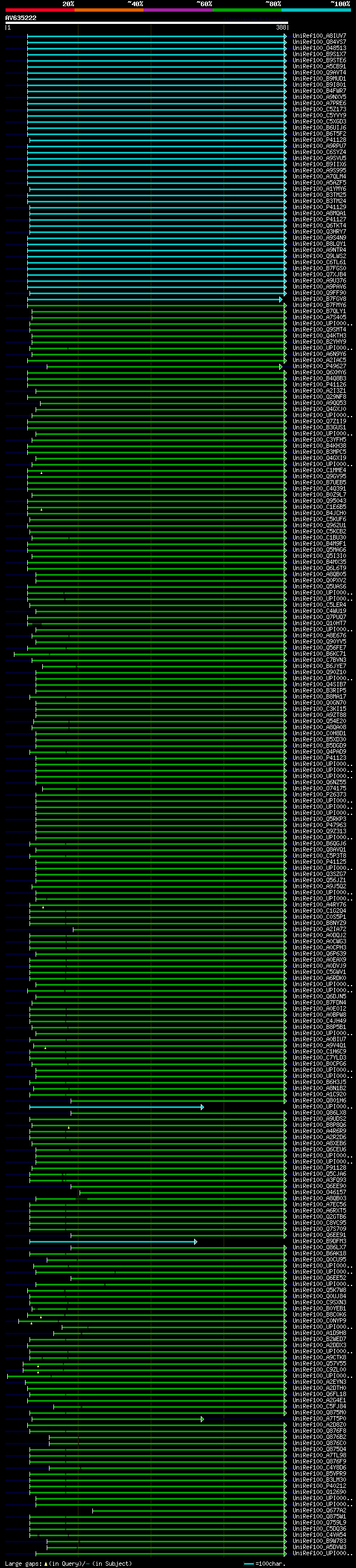Open hit UniRef100_P49627

(x=319, y=367)
